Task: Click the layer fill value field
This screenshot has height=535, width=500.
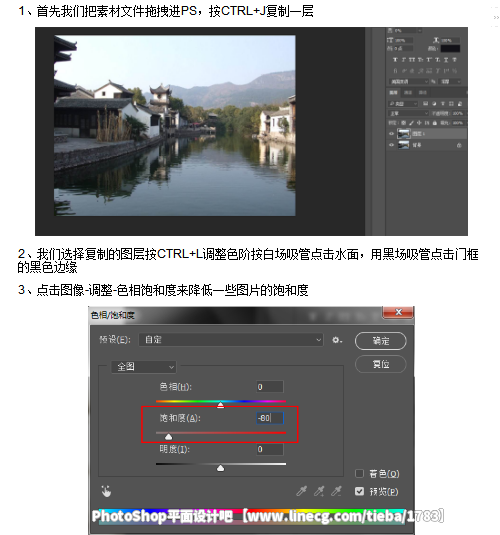Action: point(458,123)
